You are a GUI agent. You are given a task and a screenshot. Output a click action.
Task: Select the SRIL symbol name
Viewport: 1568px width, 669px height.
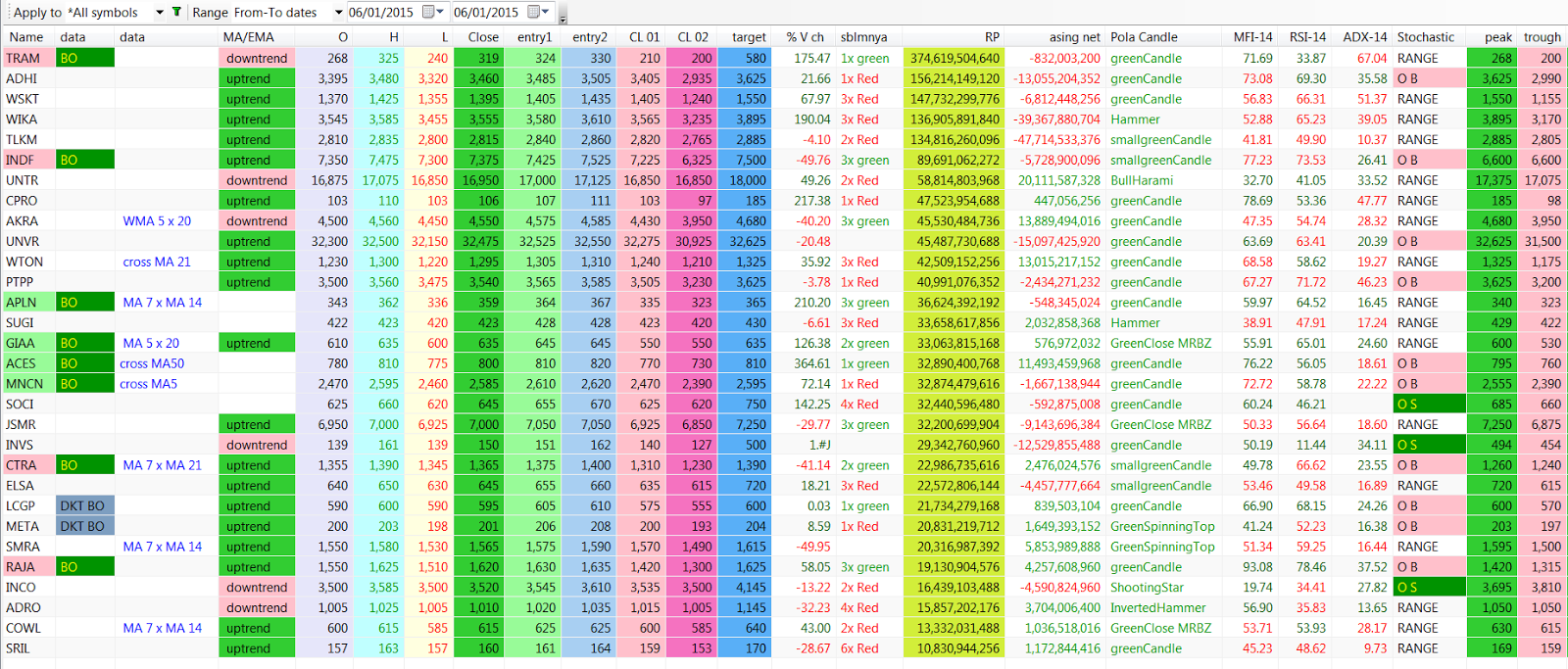click(18, 647)
